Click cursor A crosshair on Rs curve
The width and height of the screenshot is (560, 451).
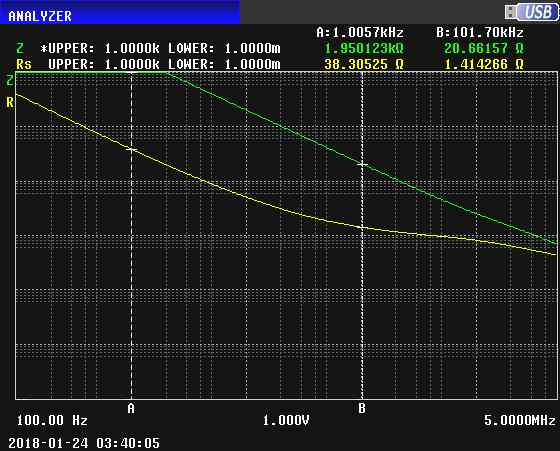point(131,149)
